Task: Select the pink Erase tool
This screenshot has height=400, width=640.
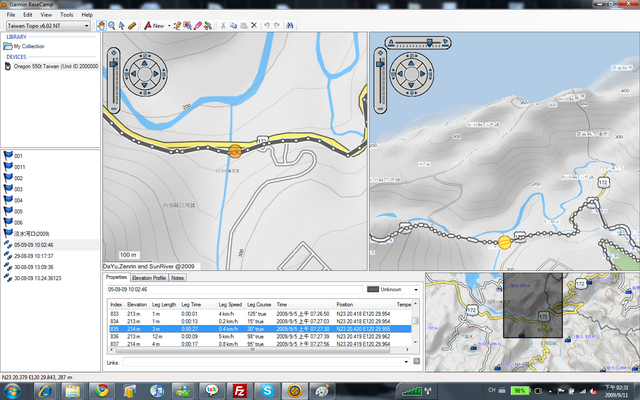Action: (x=198, y=25)
